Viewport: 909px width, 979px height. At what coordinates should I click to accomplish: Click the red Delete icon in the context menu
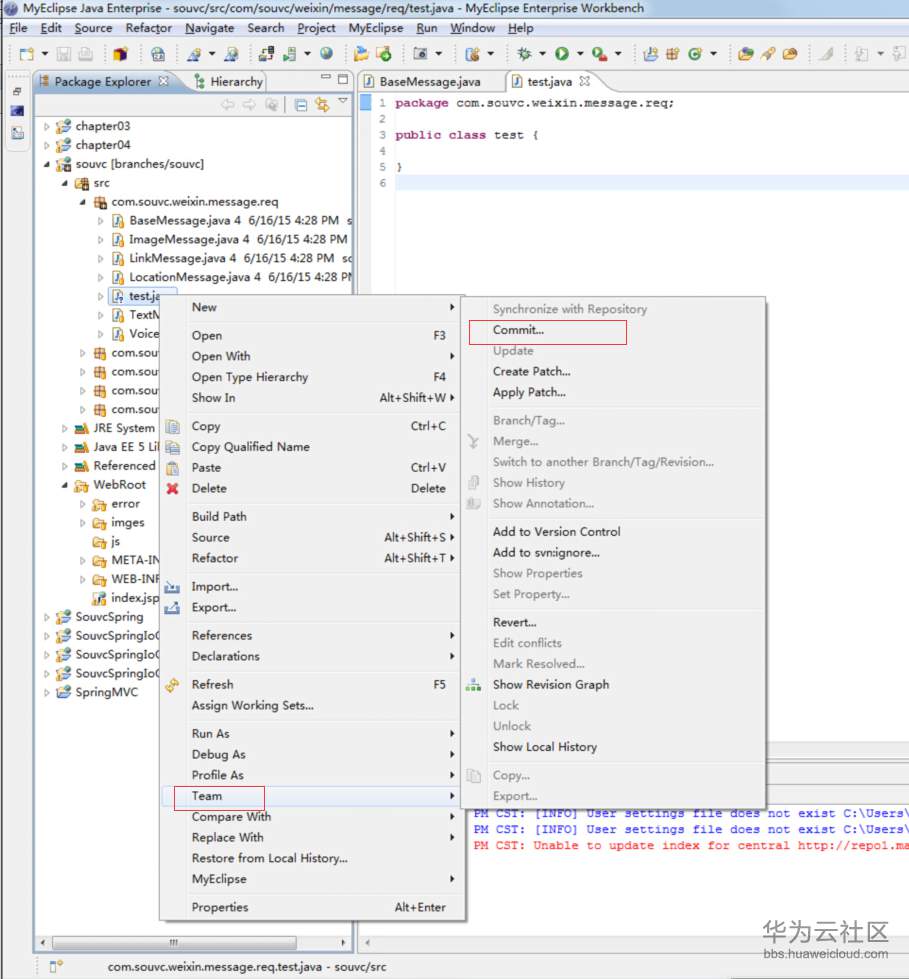(172, 489)
